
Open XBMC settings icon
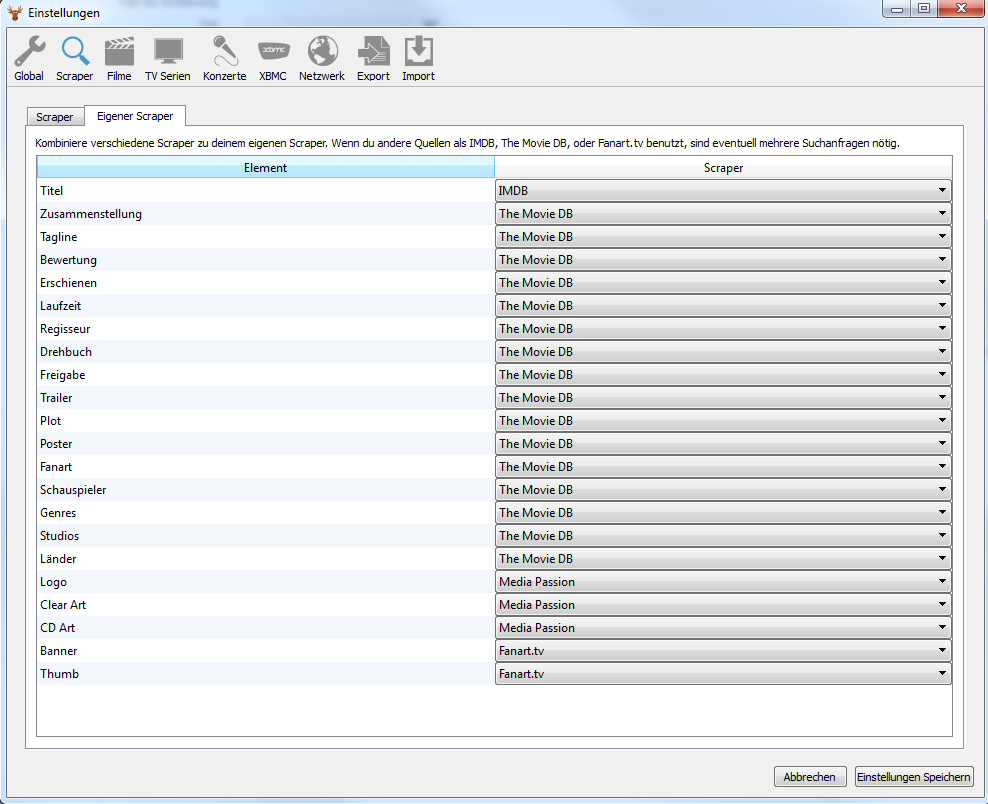coord(273,52)
